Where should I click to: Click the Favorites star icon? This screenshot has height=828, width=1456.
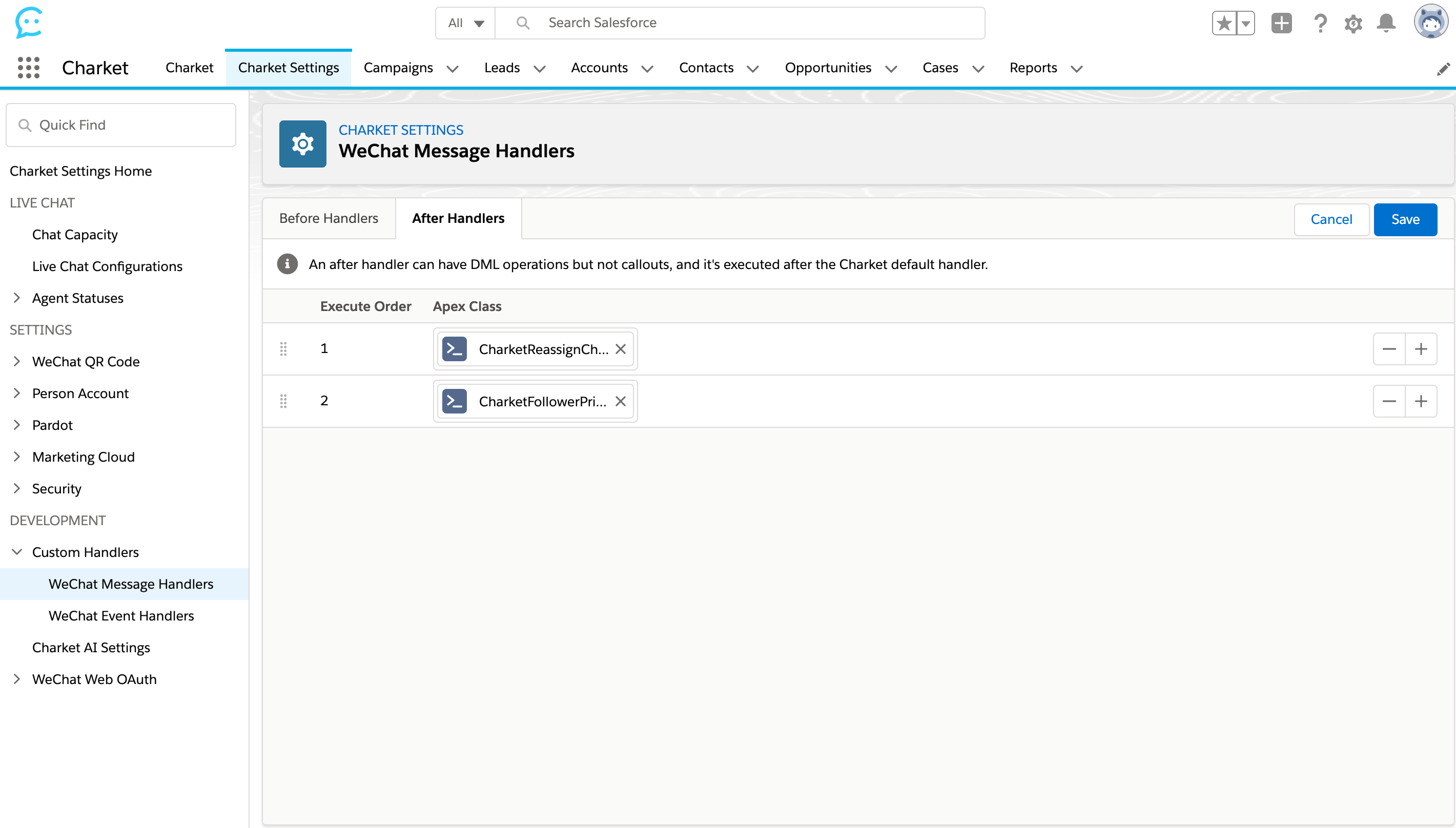tap(1224, 24)
